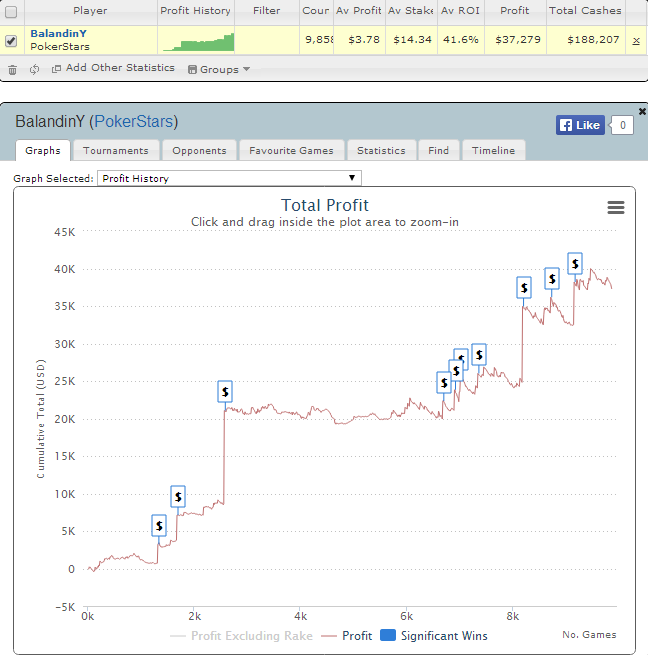Click the Facebook like count box
This screenshot has height=657, width=648.
622,125
